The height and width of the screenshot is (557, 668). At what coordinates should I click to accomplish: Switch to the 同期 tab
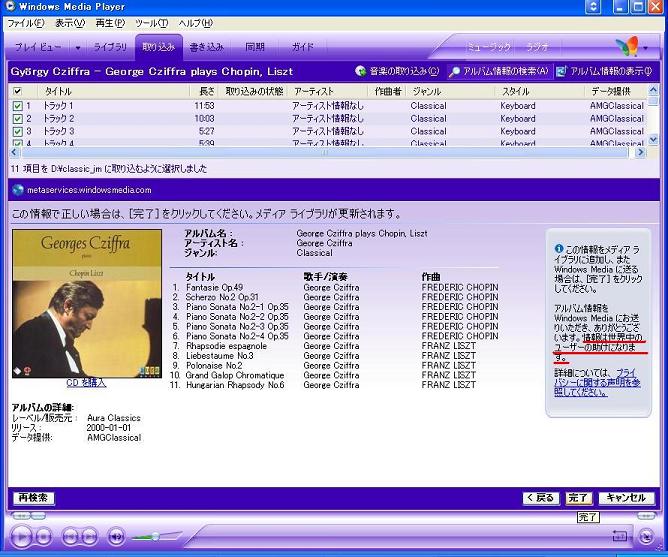tap(255, 47)
